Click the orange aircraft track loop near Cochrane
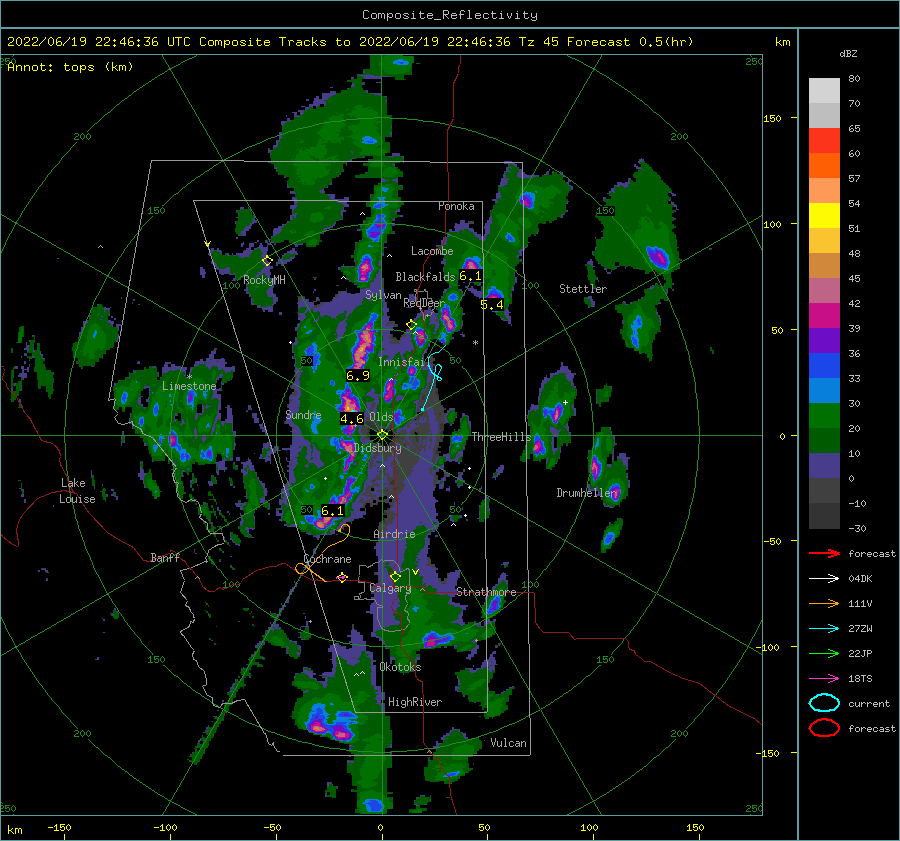This screenshot has height=841, width=900. pos(303,568)
